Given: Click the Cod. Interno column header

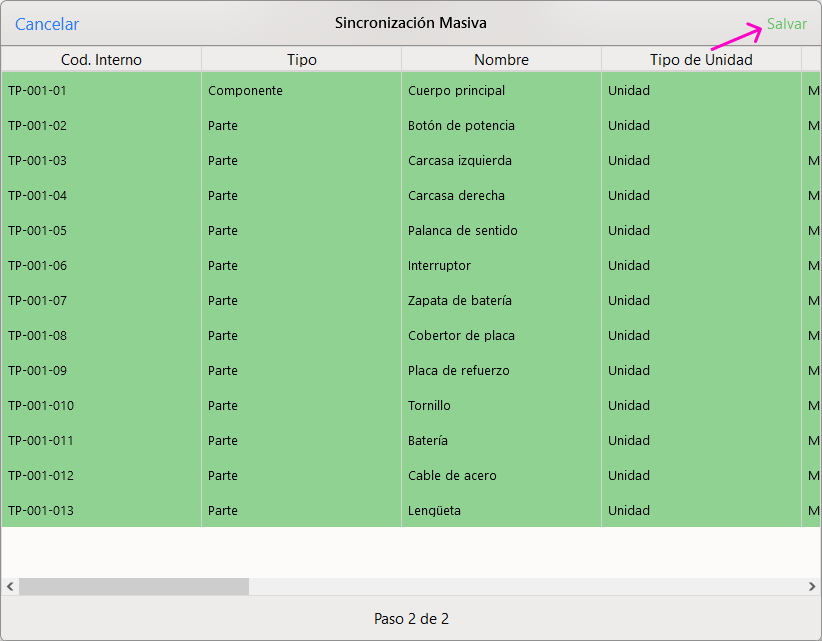Looking at the screenshot, I should [x=101, y=60].
